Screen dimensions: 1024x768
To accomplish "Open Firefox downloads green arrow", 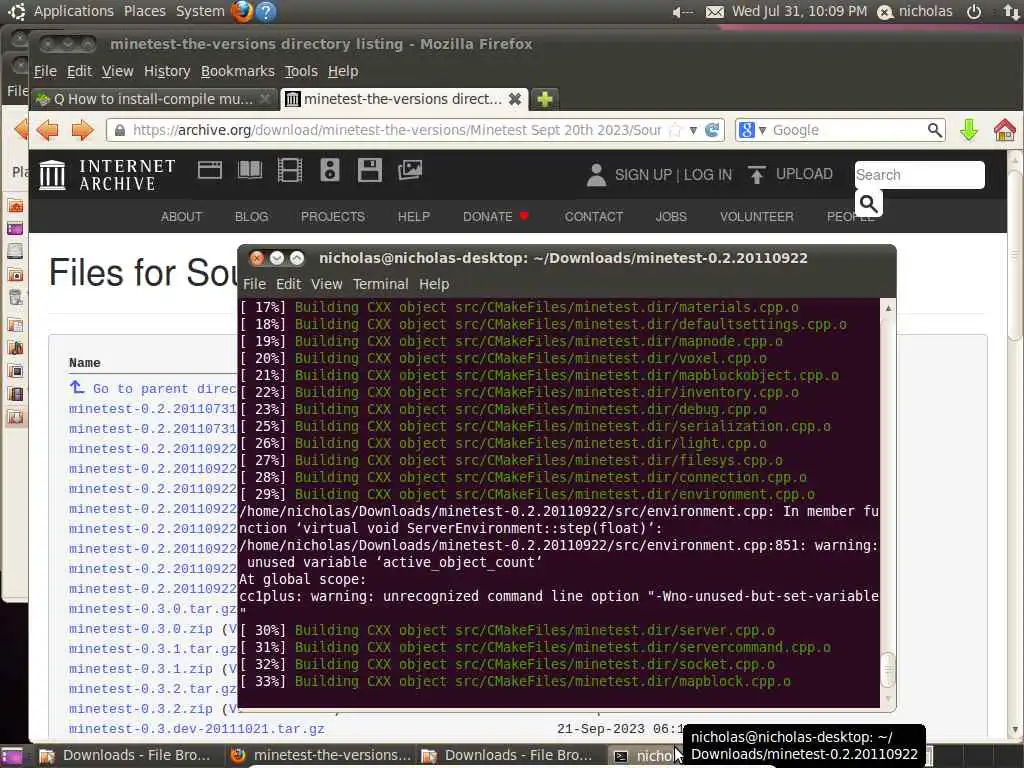I will (x=969, y=130).
